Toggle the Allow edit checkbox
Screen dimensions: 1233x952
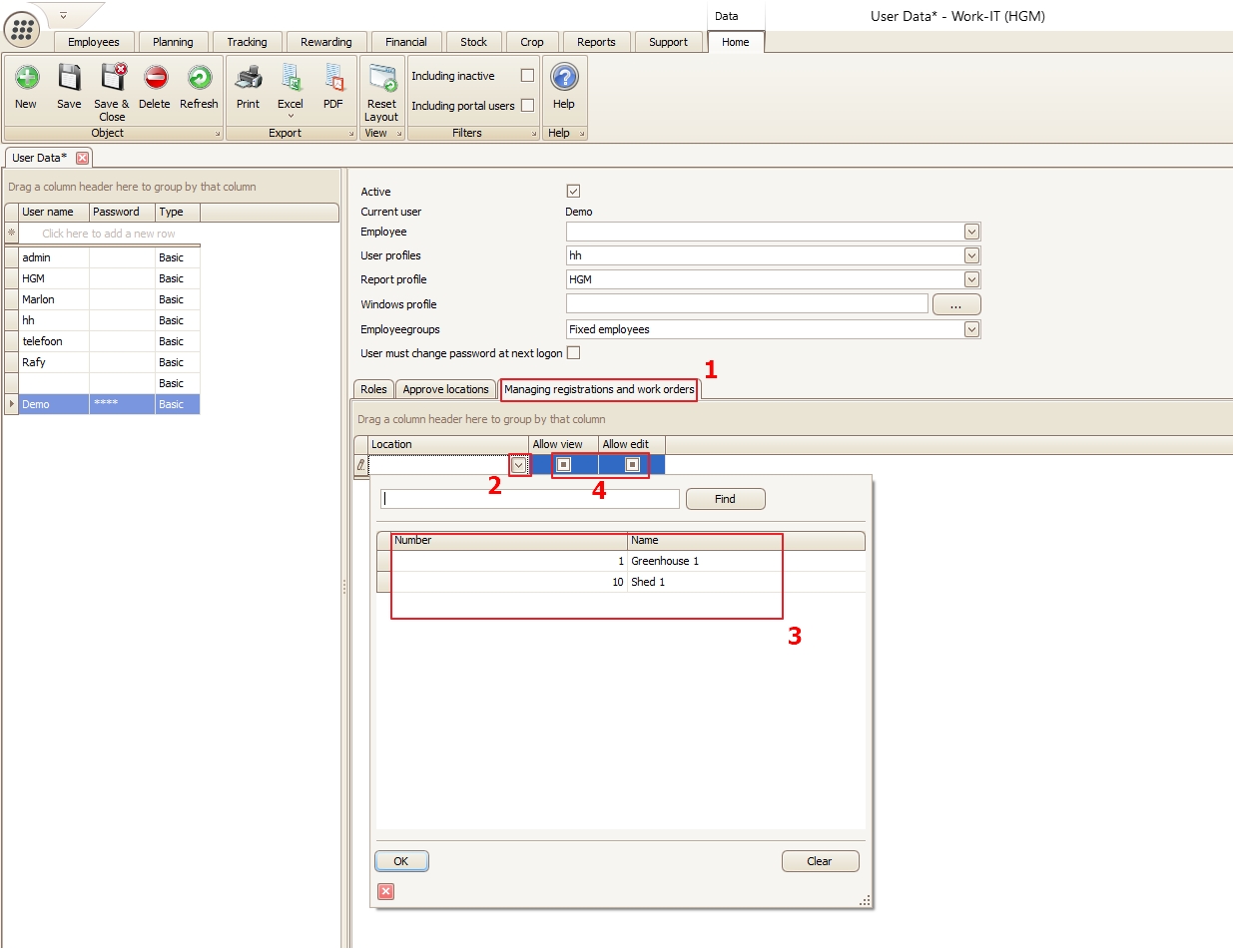632,464
